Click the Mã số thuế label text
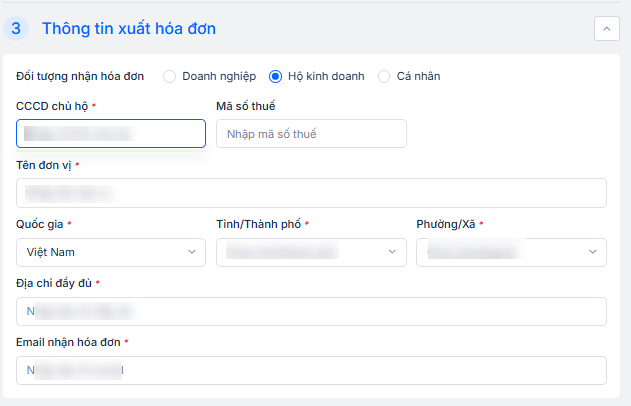 (x=245, y=106)
